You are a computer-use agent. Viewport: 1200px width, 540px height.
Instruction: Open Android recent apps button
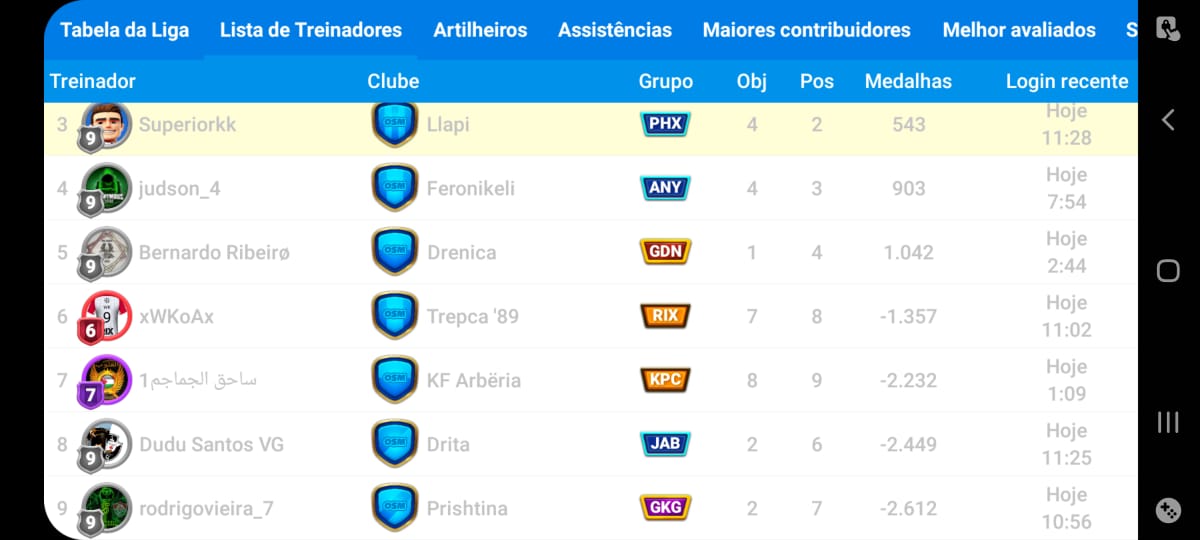[1168, 422]
